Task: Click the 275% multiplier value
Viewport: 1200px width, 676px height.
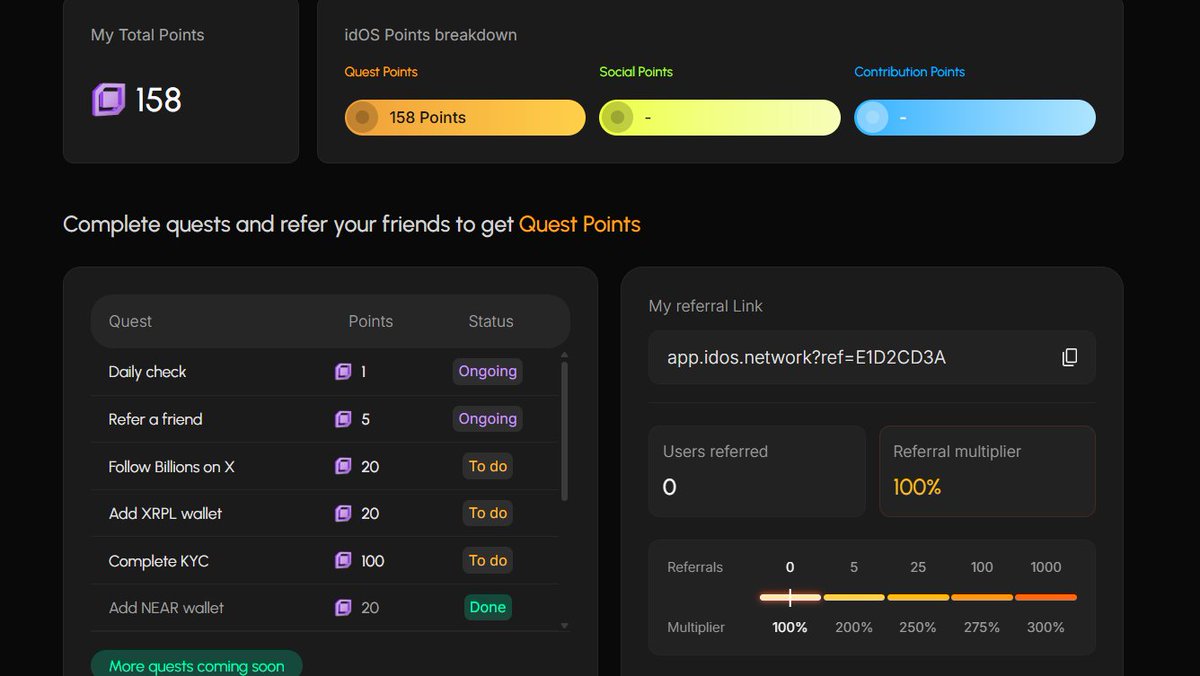Action: pyautogui.click(x=982, y=627)
